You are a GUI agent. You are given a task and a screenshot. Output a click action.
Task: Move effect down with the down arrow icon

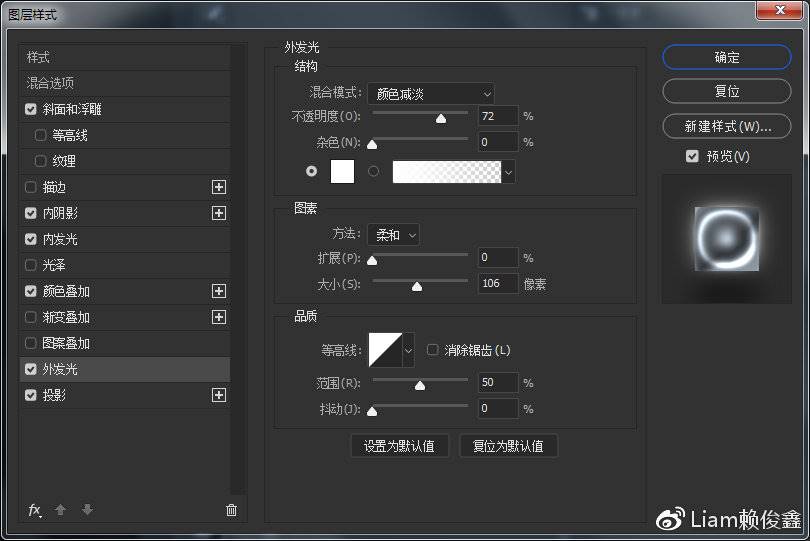point(87,510)
